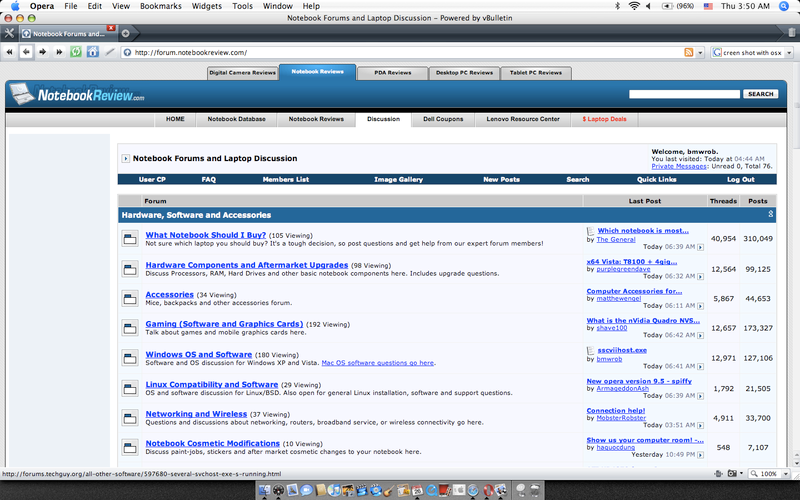Open Finder from the Dock
The width and height of the screenshot is (800, 500).
[264, 491]
